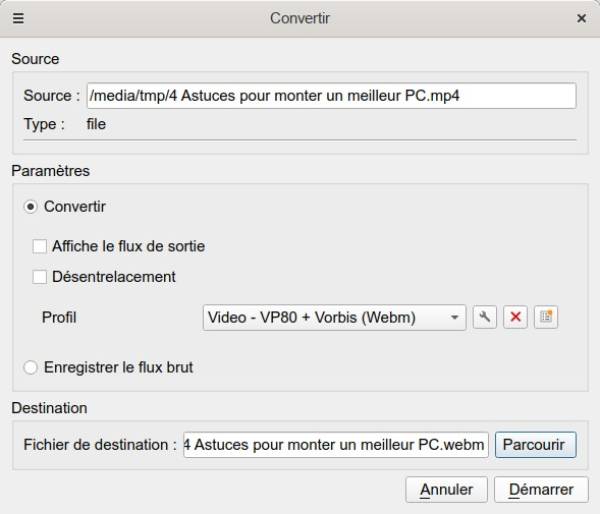Click the Convertir title bar text
Viewport: 600px width, 514px height.
300,18
